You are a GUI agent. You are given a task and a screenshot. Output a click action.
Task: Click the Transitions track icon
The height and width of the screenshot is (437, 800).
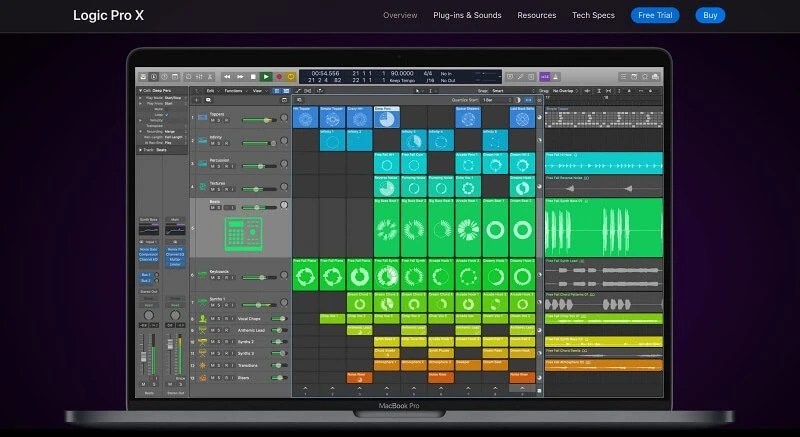pyautogui.click(x=203, y=366)
